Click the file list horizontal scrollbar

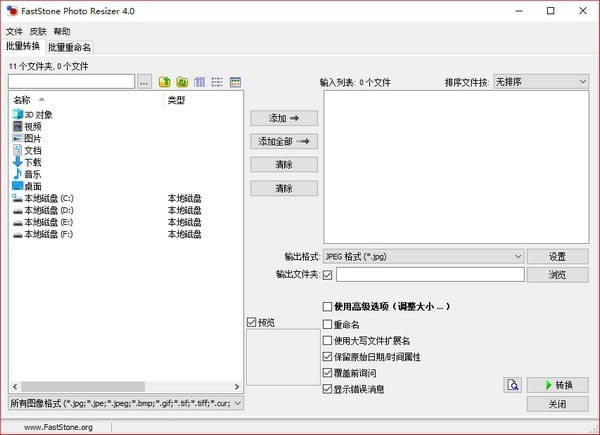click(120, 386)
